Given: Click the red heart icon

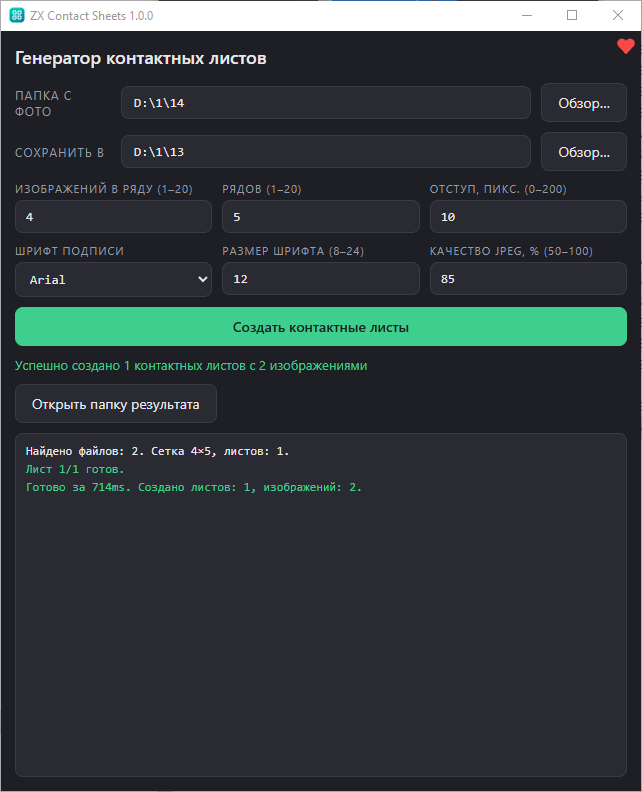Looking at the screenshot, I should point(625,46).
